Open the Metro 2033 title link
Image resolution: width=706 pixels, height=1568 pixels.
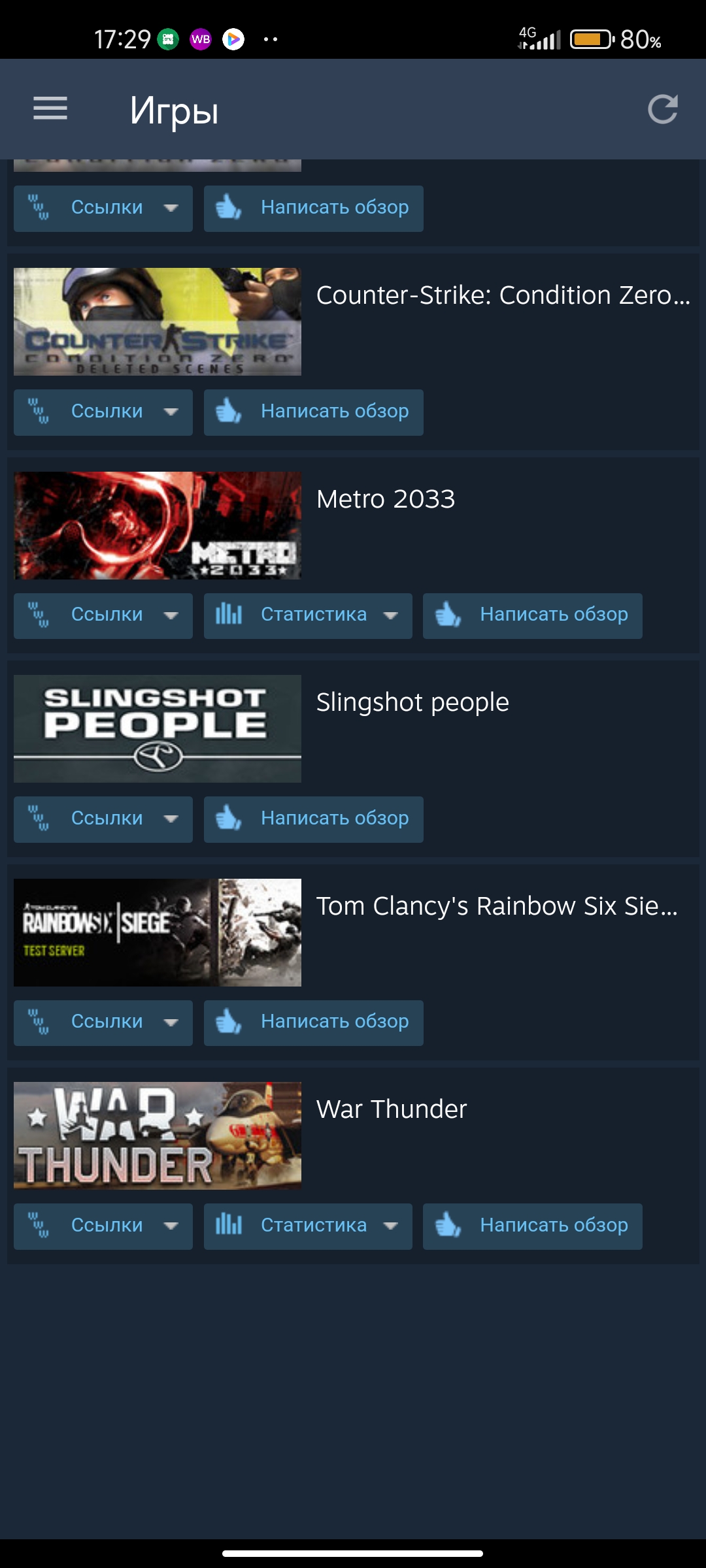pos(386,499)
